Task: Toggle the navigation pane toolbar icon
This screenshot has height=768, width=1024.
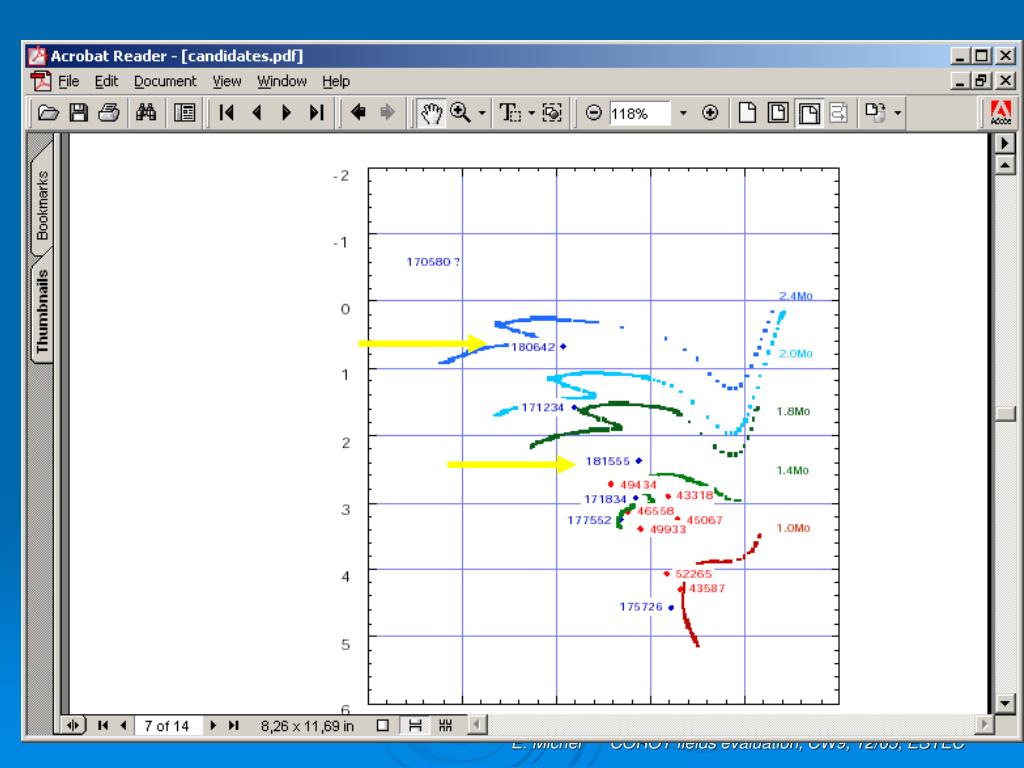Action: click(184, 113)
